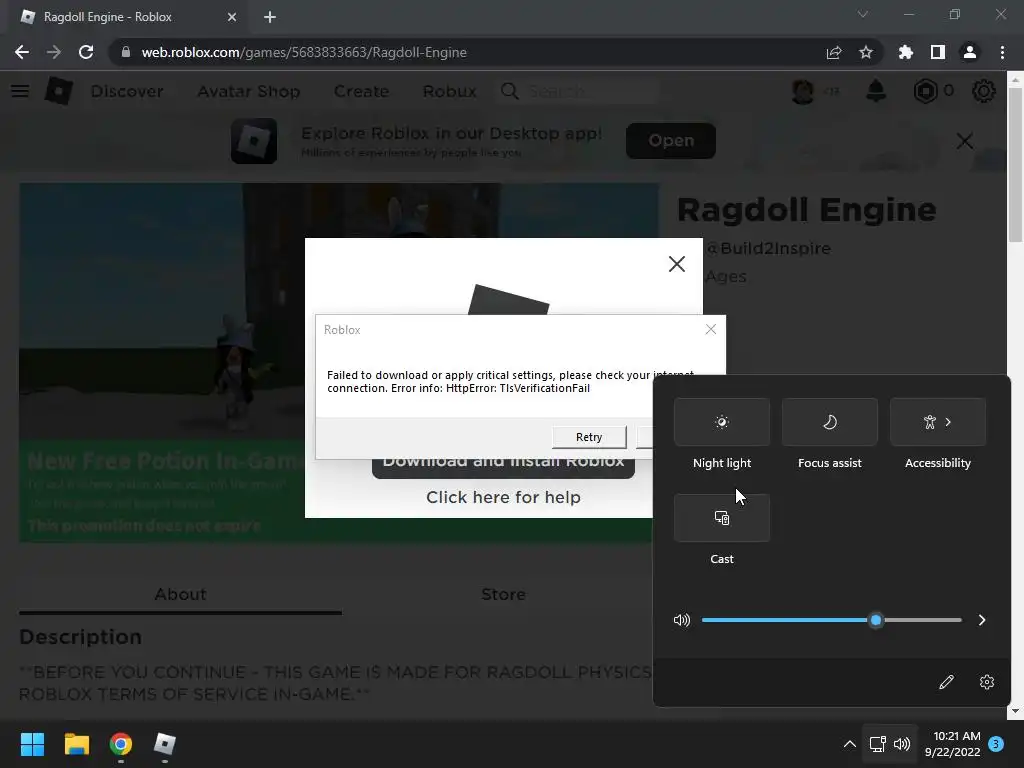View site information lock icon
This screenshot has width=1024, height=768.
coord(125,52)
